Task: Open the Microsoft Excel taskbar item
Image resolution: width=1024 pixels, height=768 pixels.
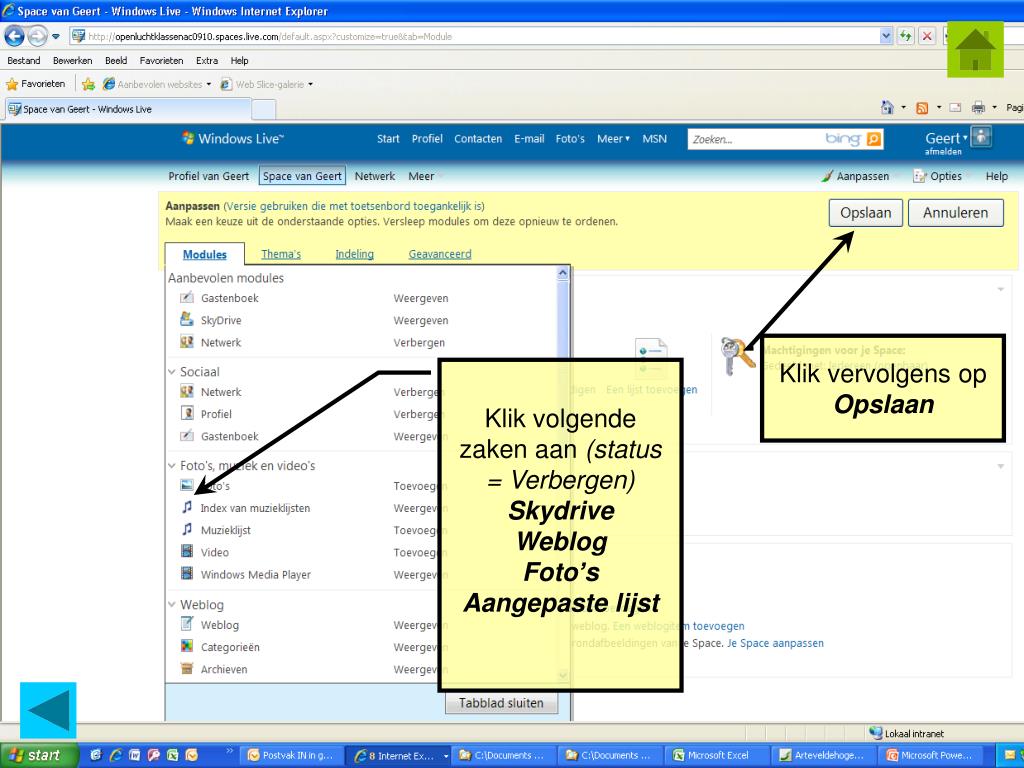Action: 716,755
